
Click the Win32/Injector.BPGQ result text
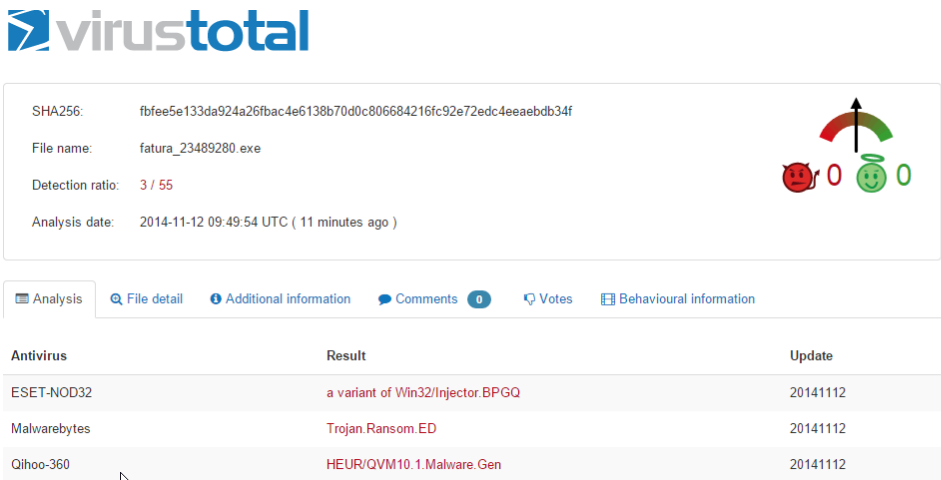pos(458,392)
